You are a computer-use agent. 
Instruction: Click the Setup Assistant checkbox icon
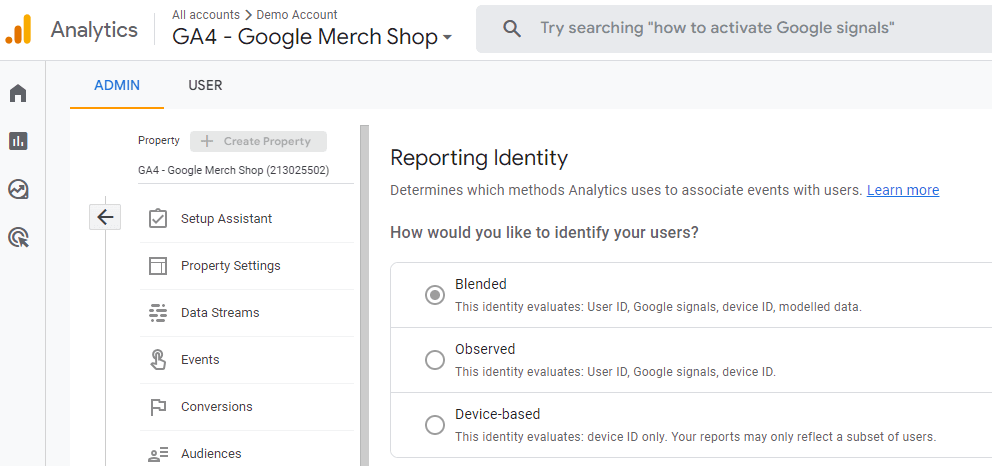coord(158,219)
